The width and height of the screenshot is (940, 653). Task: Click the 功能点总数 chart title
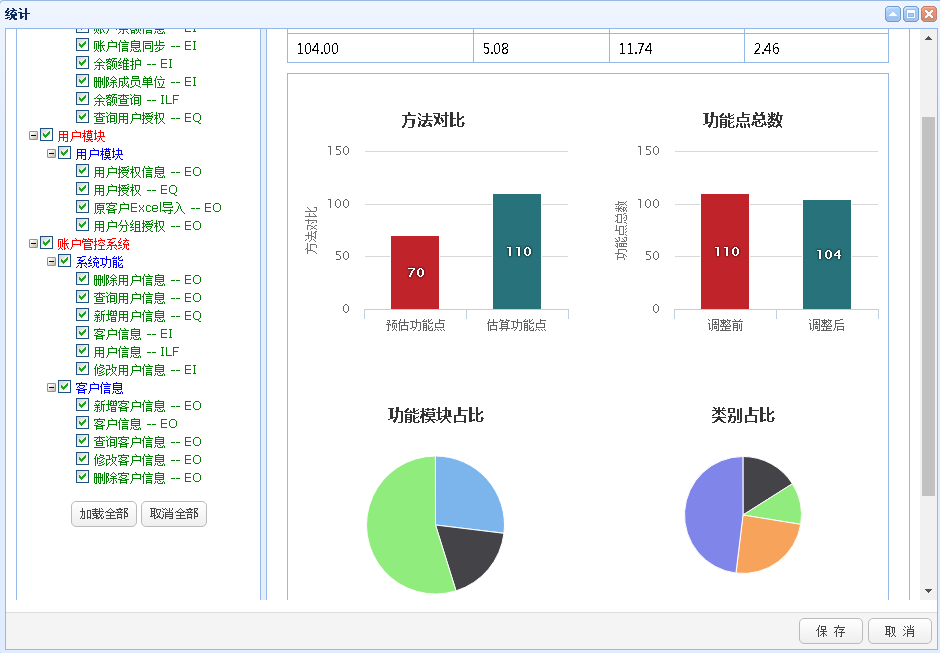click(x=743, y=121)
